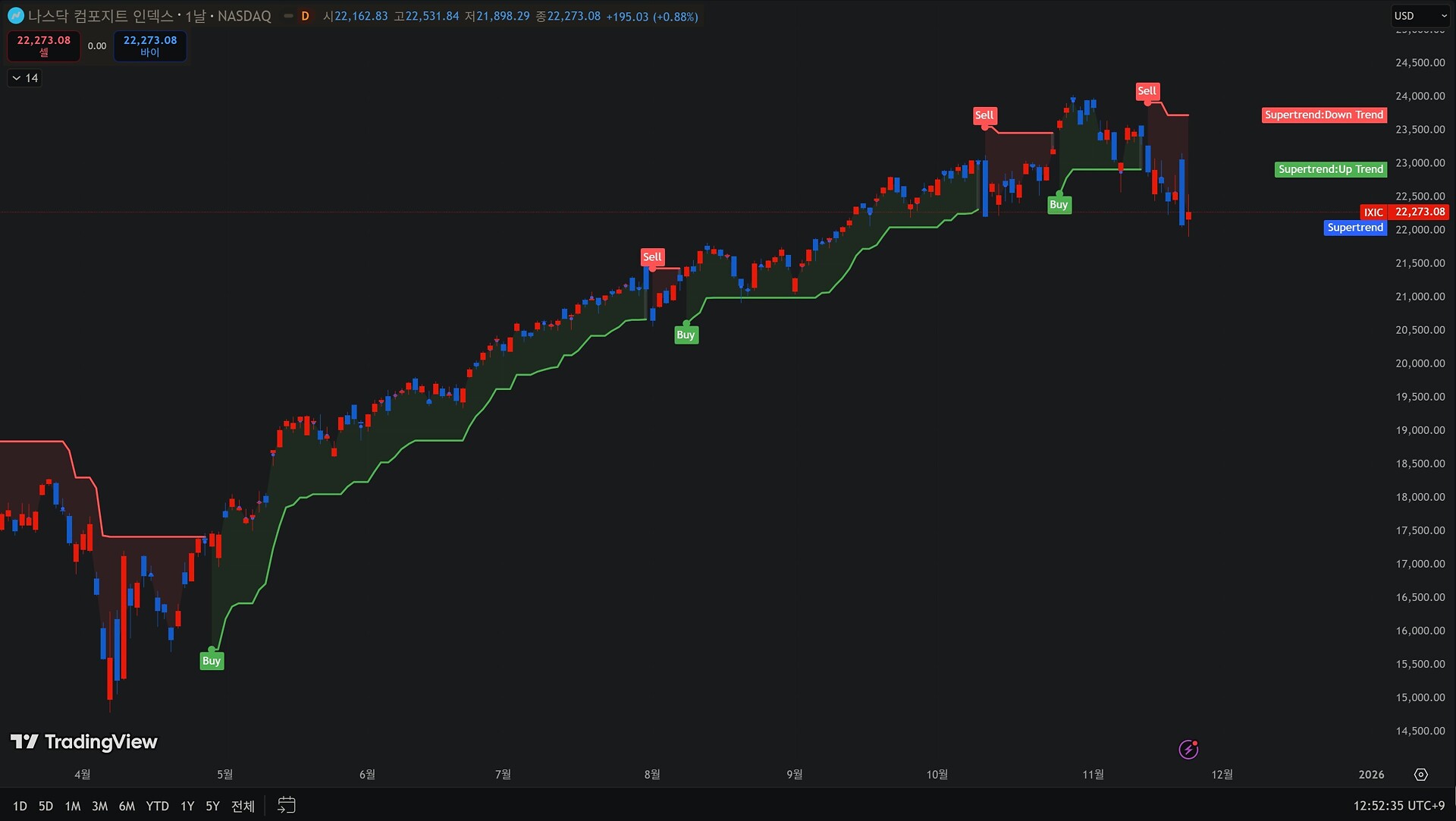Click the go-to-date calendar icon
Screen dimensions: 1456x821
click(286, 805)
